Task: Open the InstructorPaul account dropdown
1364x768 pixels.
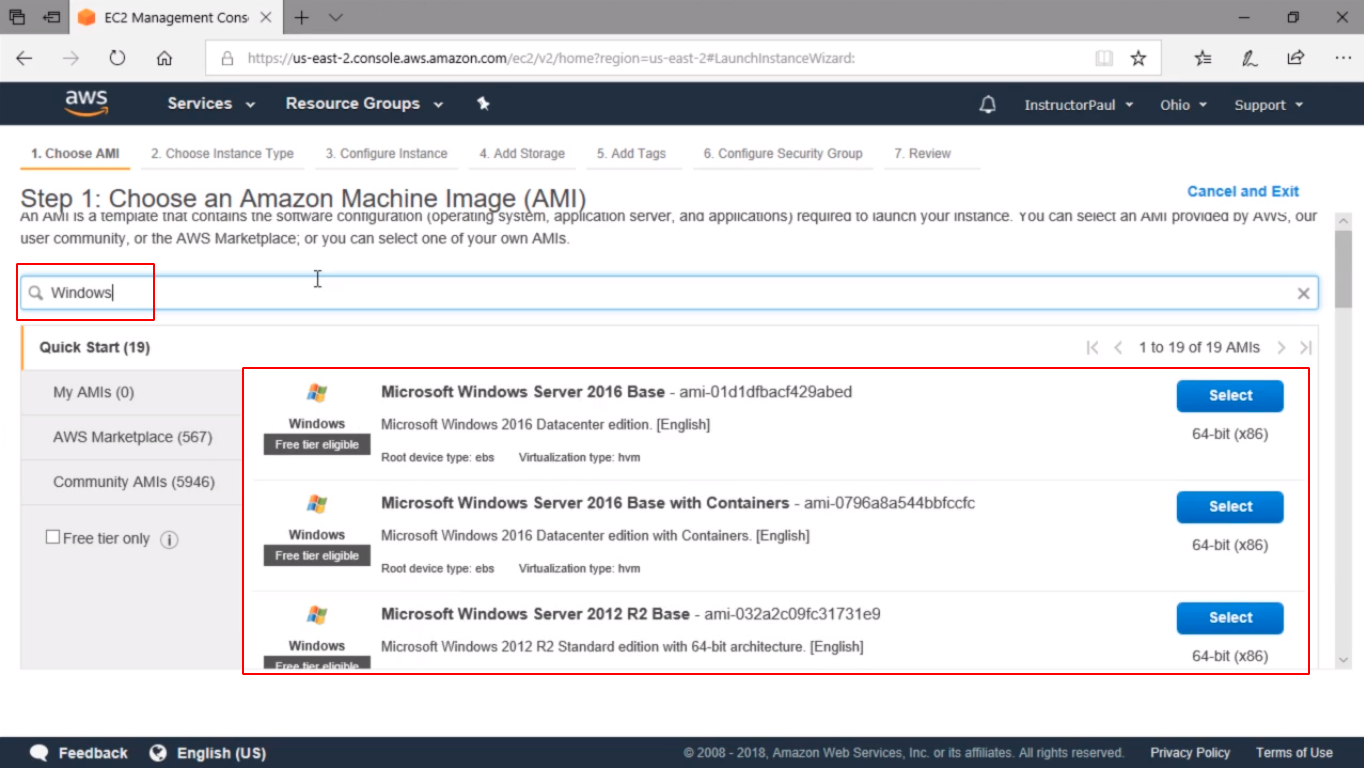Action: (1079, 105)
